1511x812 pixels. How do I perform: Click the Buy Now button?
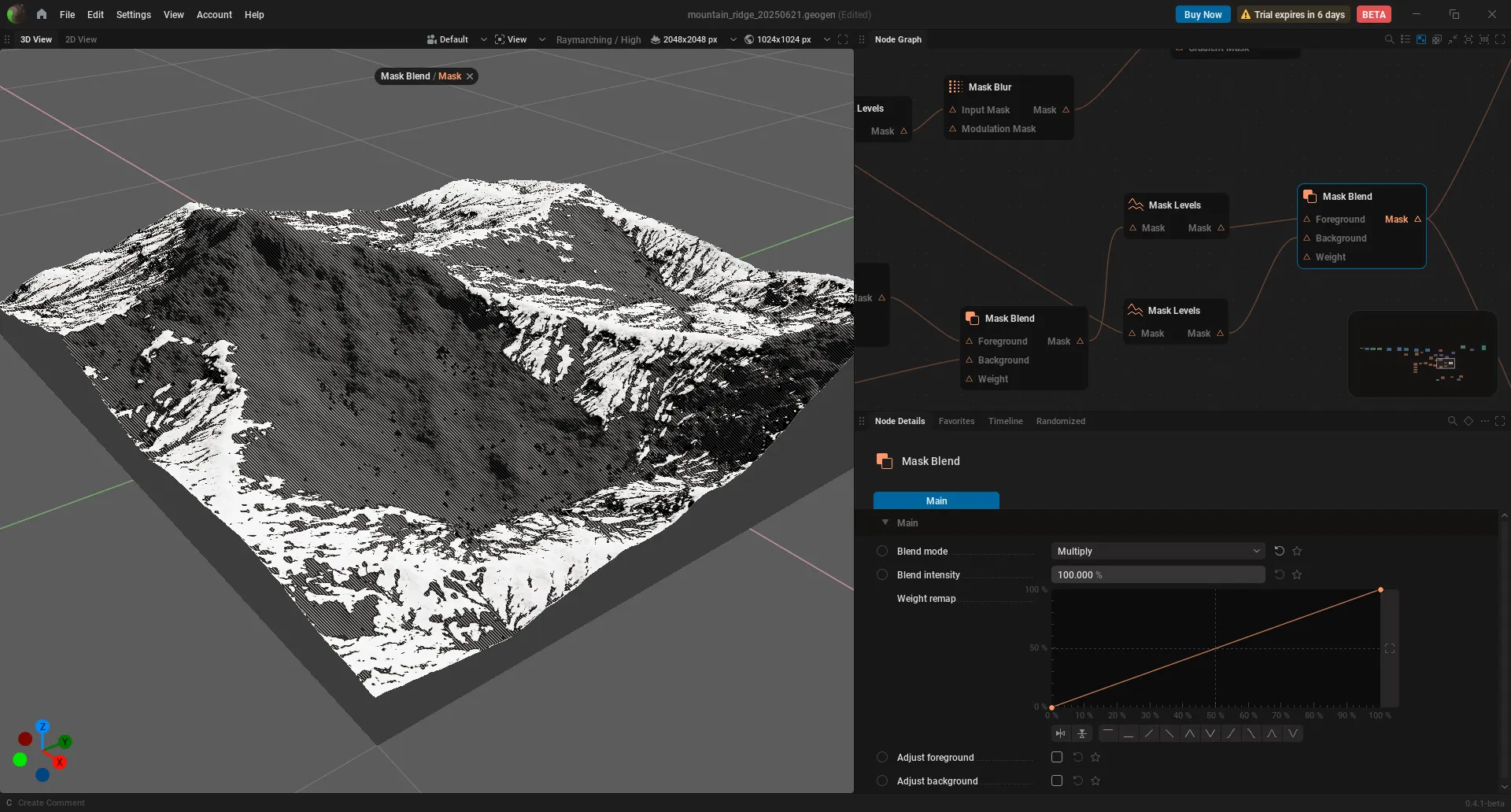(1203, 14)
